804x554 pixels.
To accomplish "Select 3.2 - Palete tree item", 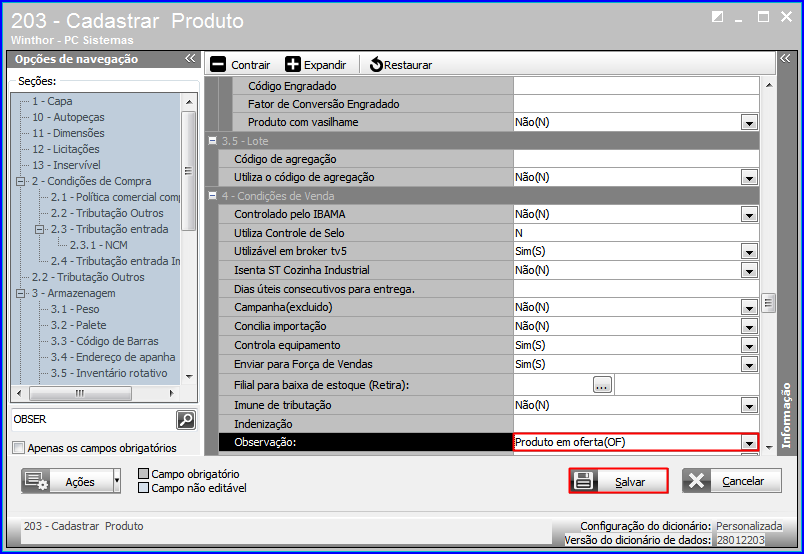I will (78, 325).
